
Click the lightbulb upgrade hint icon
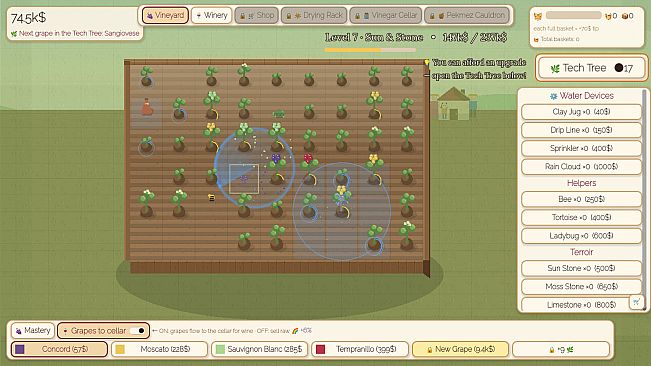tap(426, 62)
